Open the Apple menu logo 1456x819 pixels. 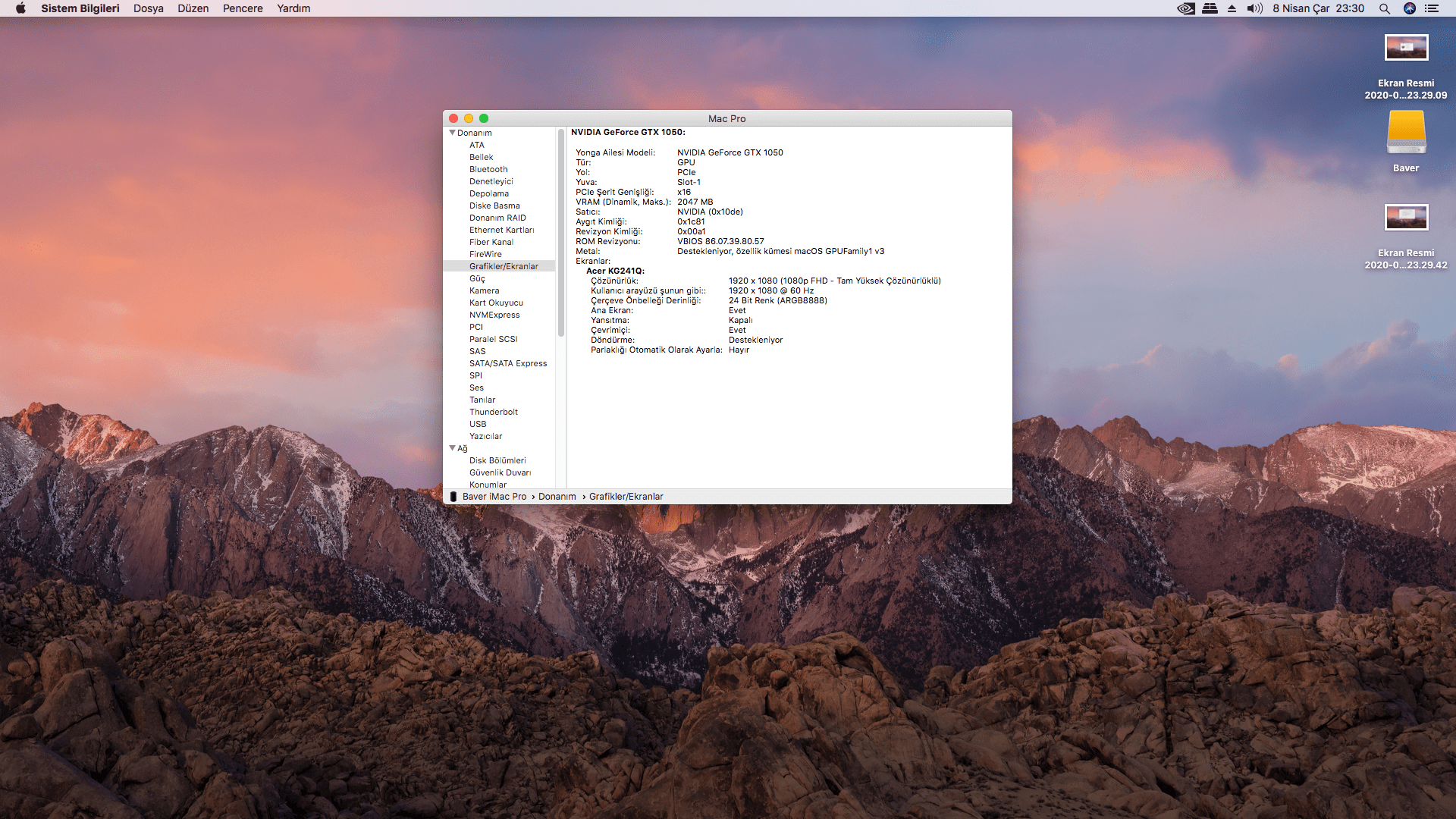click(x=20, y=8)
